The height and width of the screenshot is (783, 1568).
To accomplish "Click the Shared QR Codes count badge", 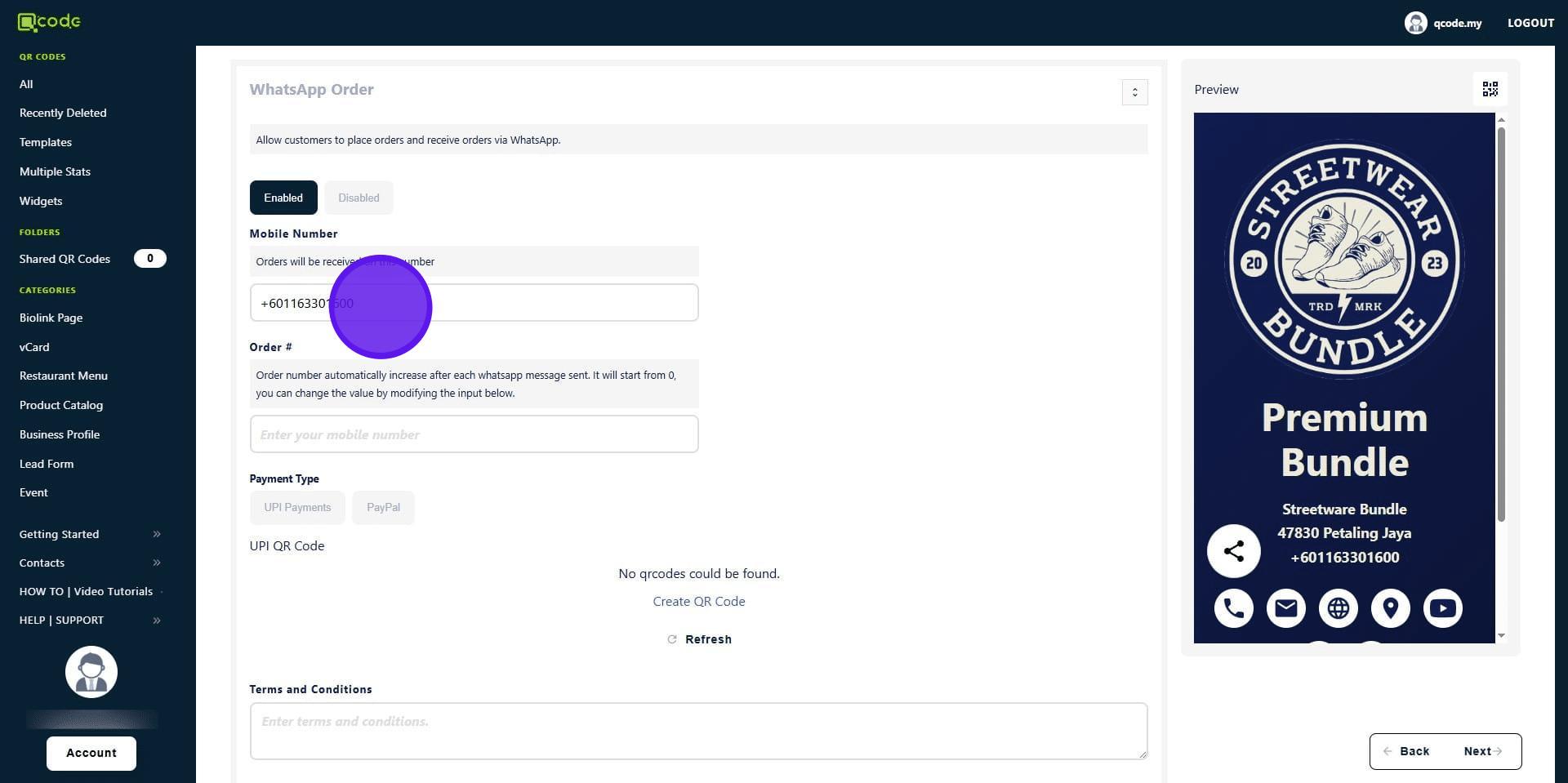I will click(x=149, y=259).
